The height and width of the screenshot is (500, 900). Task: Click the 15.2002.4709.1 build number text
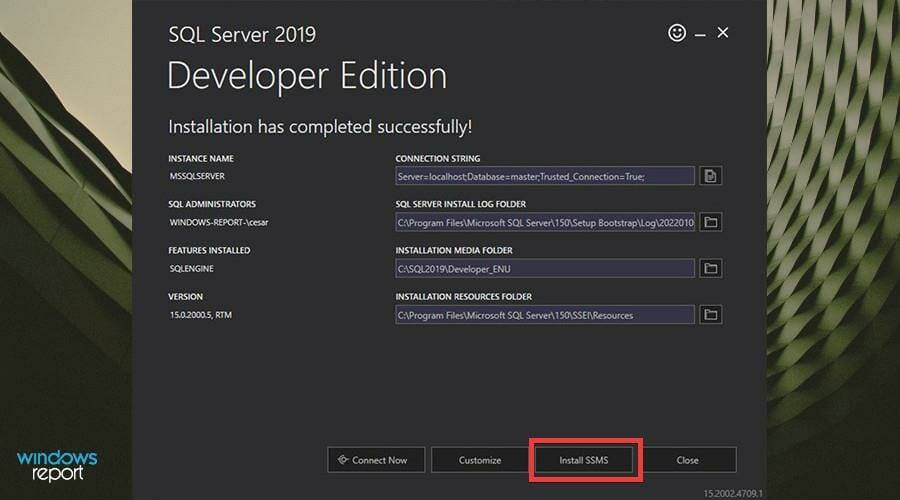coord(733,493)
